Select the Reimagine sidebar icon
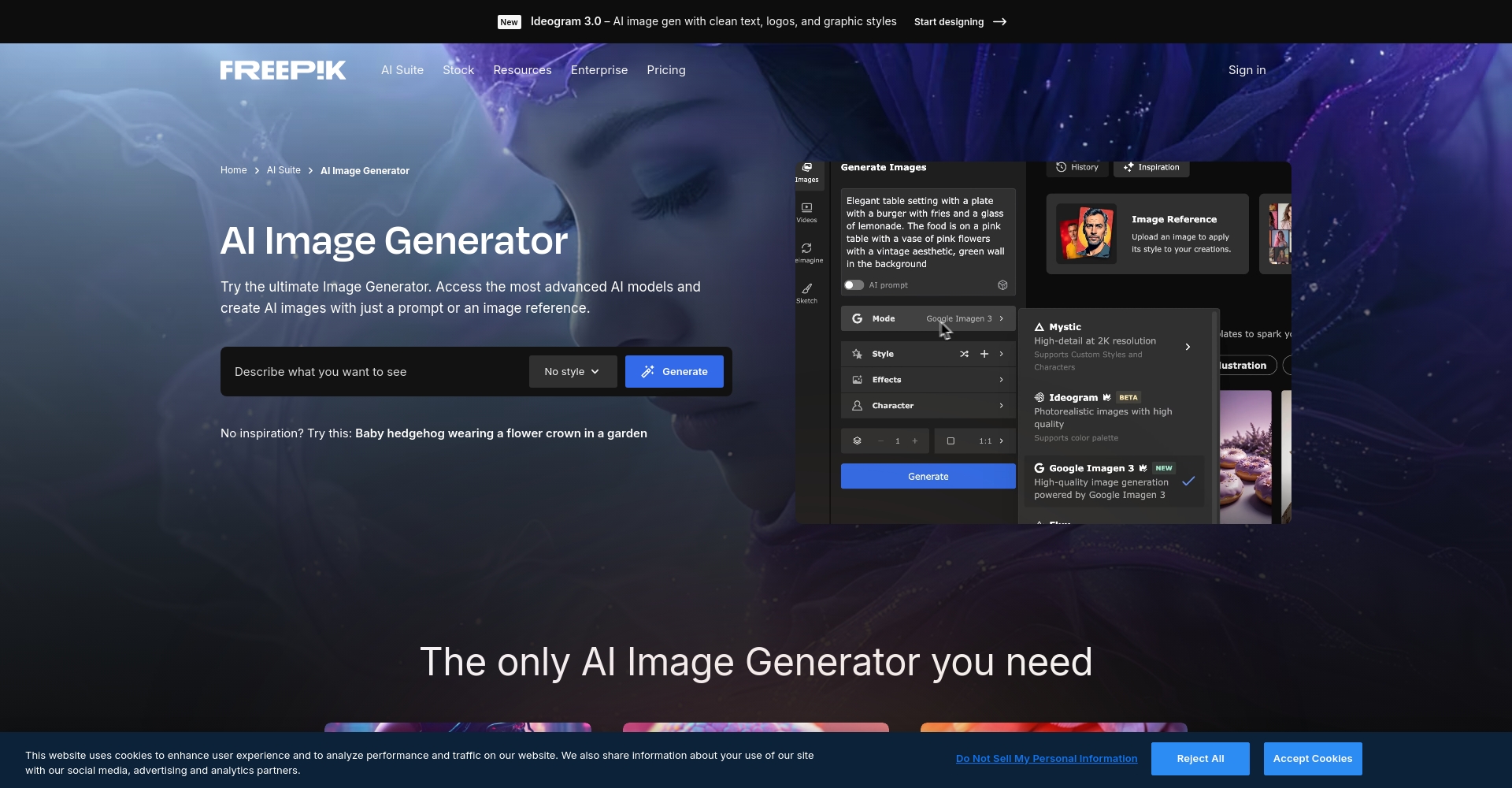The width and height of the screenshot is (1512, 788). tap(807, 253)
